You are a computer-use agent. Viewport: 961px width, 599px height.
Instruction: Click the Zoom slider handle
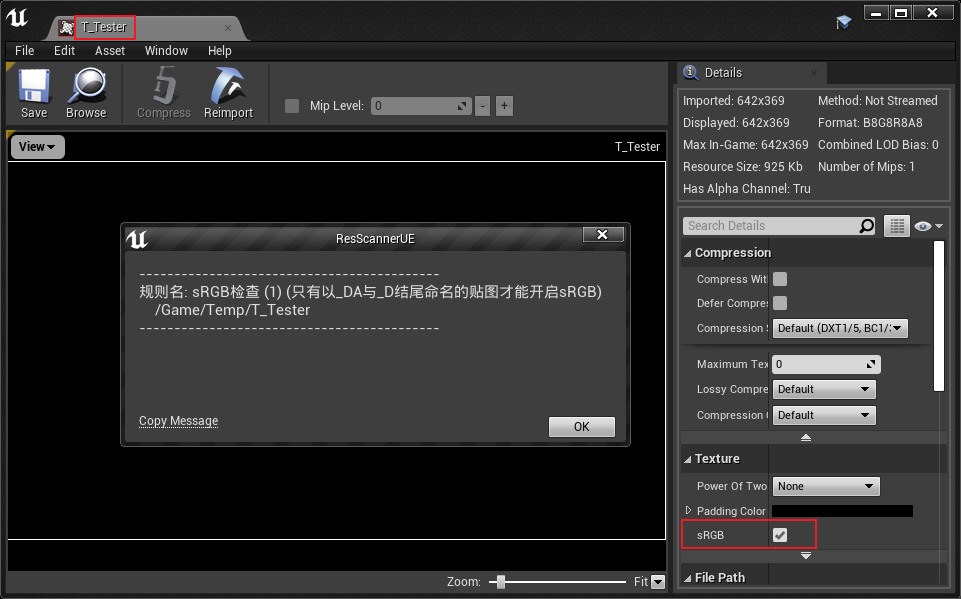tap(501, 582)
